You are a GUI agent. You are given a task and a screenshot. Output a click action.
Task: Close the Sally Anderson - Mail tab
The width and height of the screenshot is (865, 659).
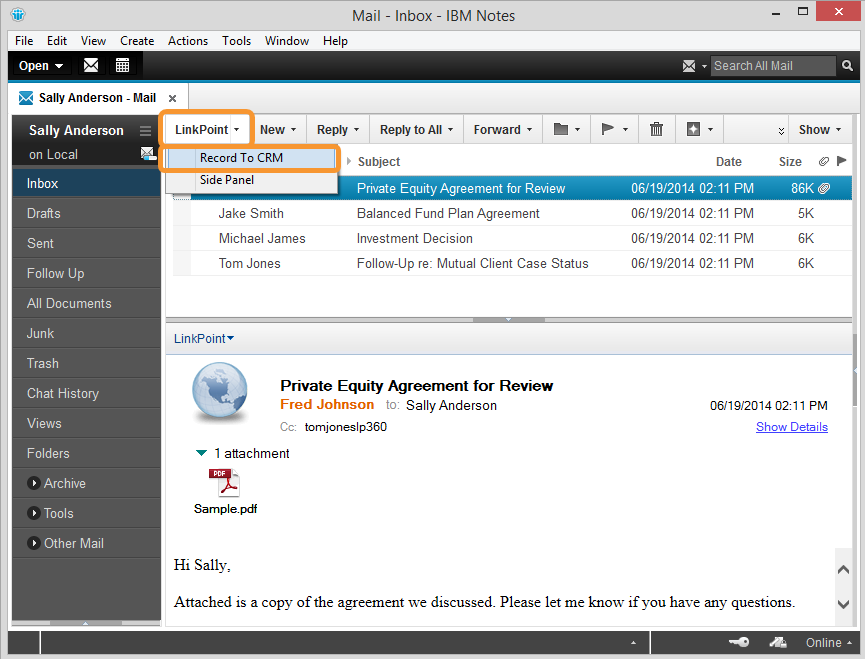click(173, 98)
